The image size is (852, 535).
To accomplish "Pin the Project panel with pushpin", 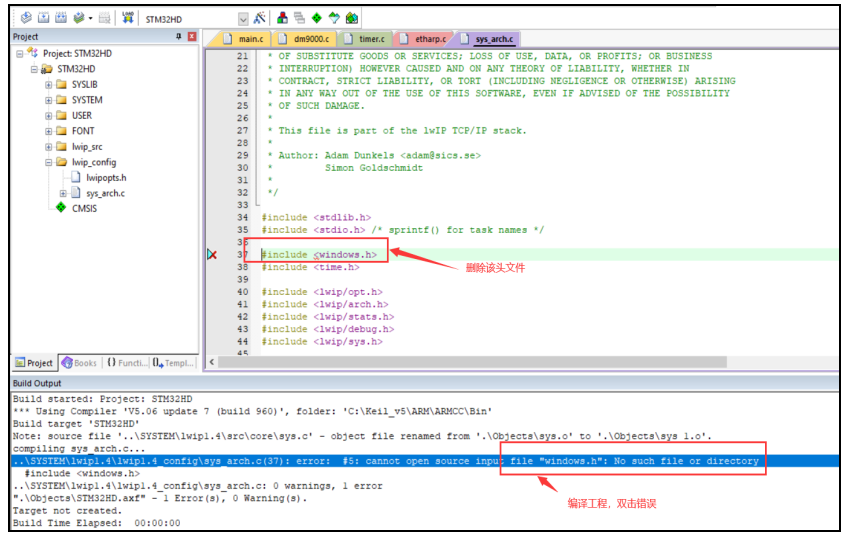I will pos(178,37).
